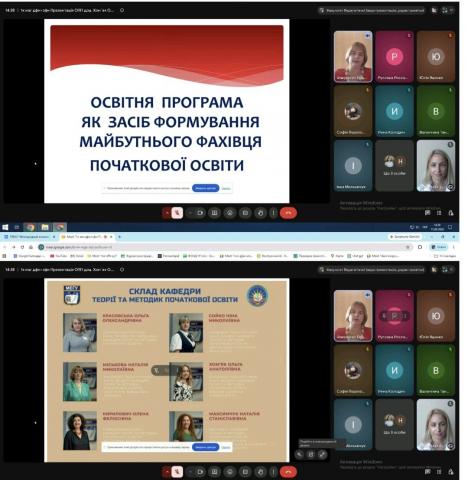The image size is (468, 480).
Task: Open host controls lock icon in upper Meet window
Action: (x=451, y=213)
